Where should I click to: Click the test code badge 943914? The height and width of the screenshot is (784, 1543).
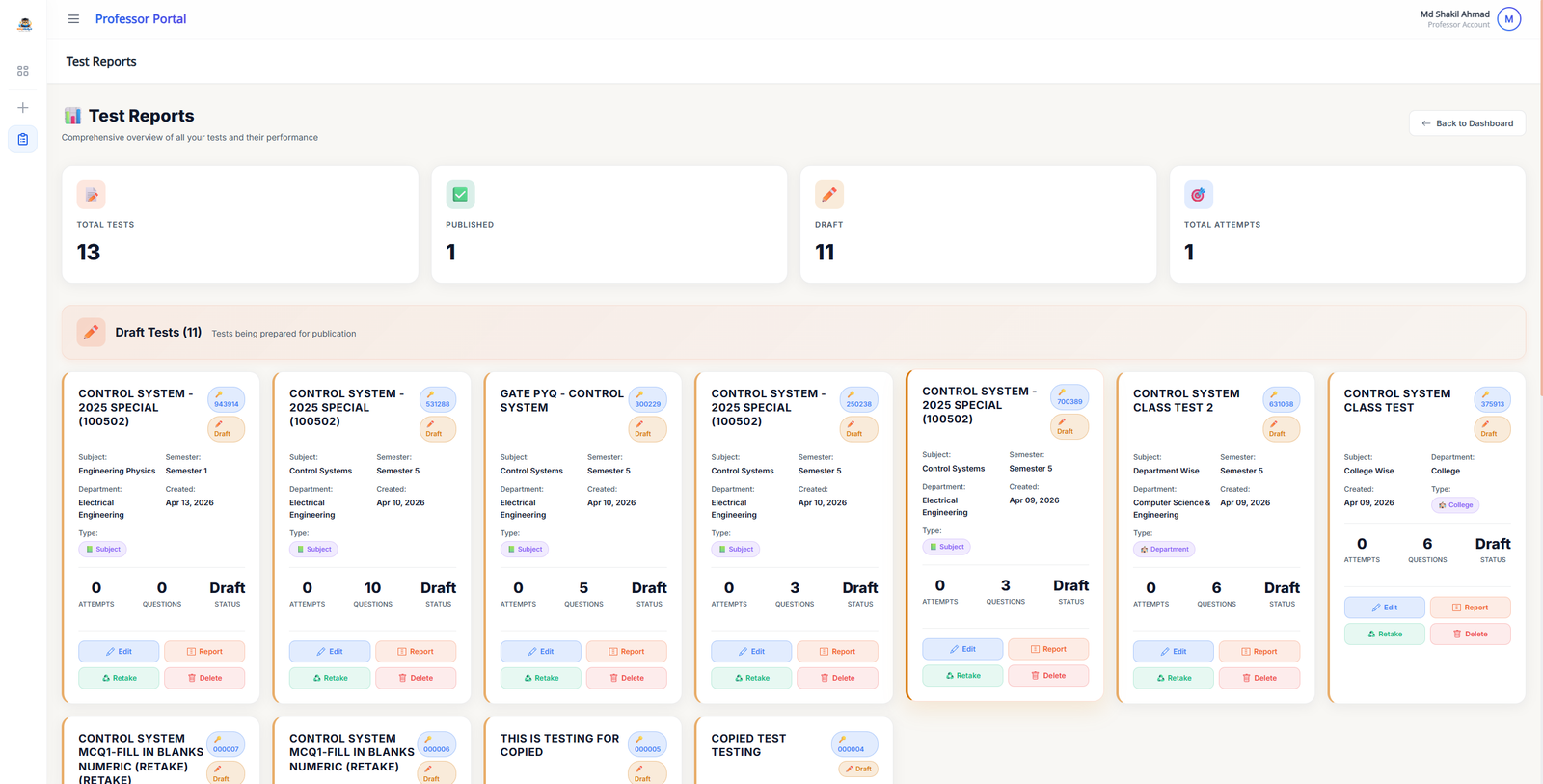pos(226,400)
